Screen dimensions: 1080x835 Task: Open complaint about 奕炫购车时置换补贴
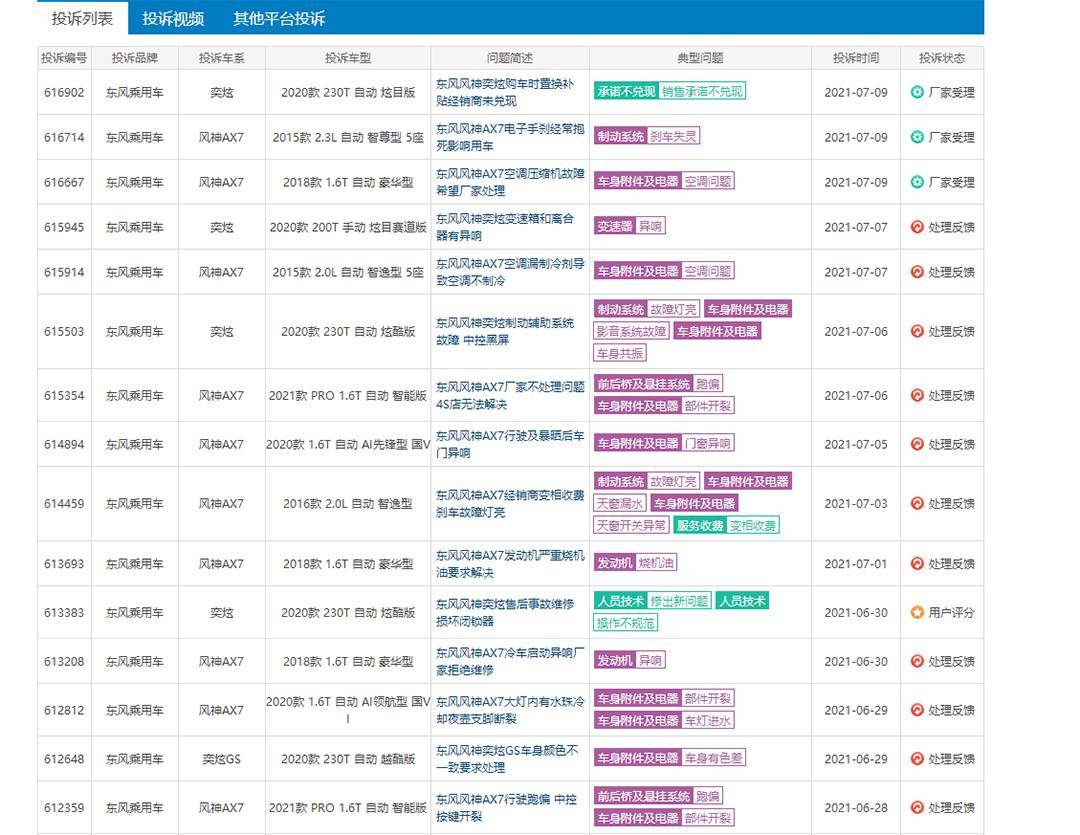[505, 92]
